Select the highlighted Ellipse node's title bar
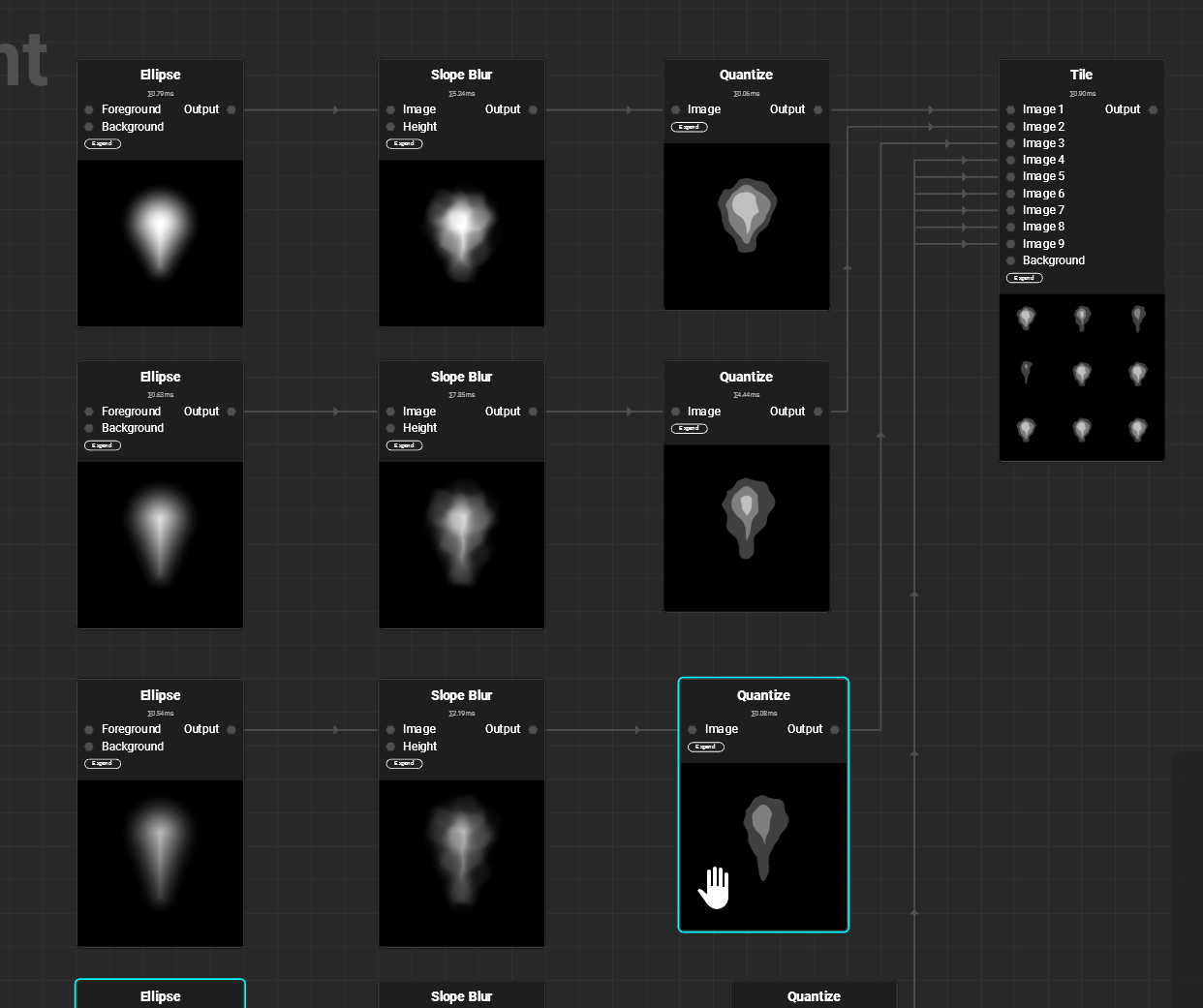Screen dimensions: 1203x1008 tap(160, 996)
